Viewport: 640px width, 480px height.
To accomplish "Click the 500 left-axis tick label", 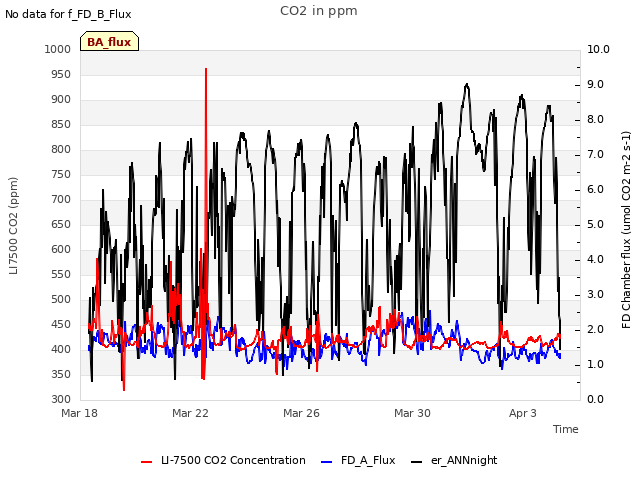I will 61,300.
